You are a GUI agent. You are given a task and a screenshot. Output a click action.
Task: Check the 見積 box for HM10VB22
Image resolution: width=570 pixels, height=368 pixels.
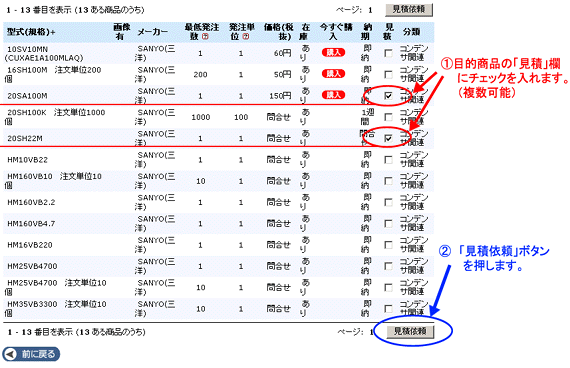tap(388, 160)
